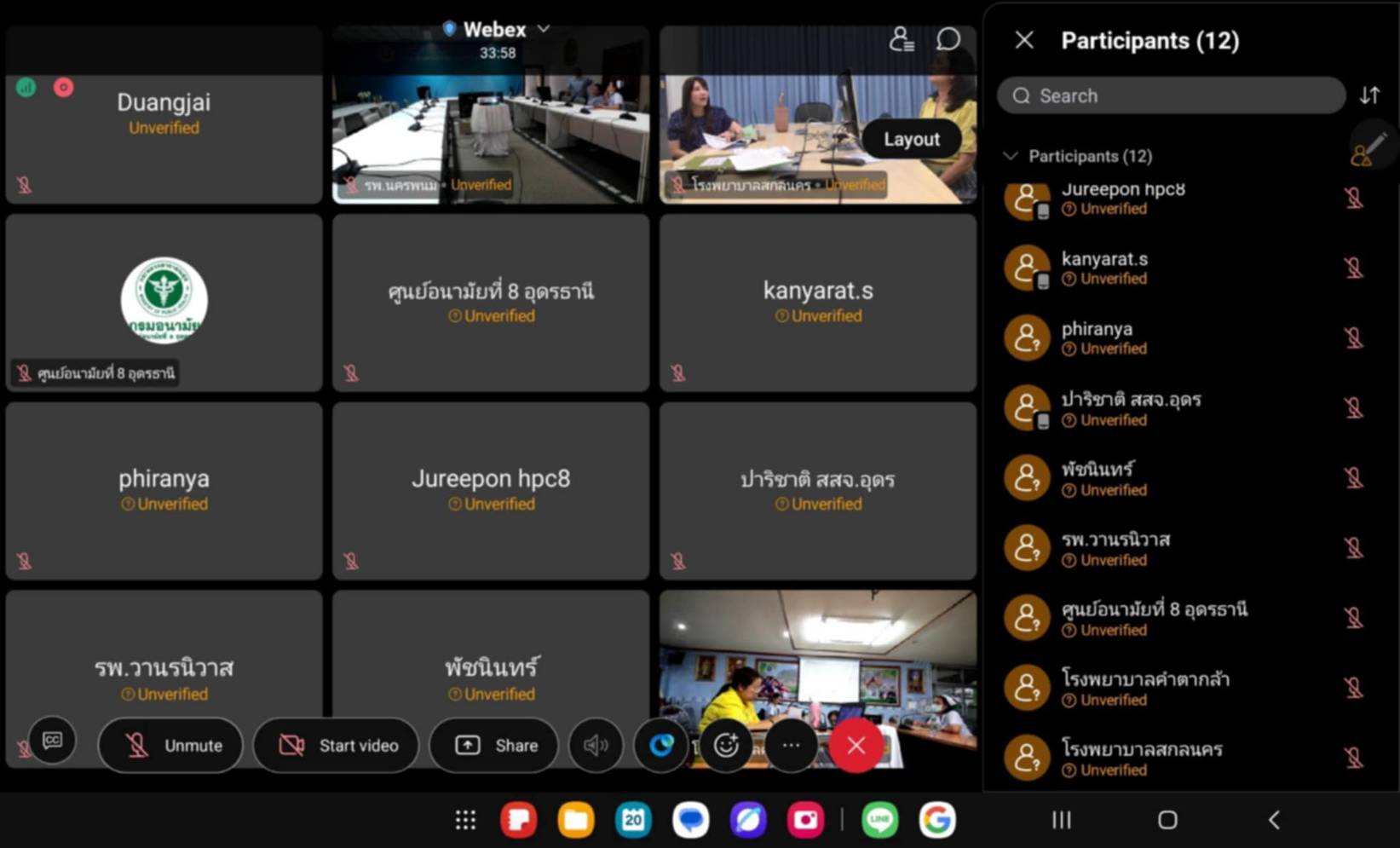
Task: Tap the recent apps navigation button
Action: pyautogui.click(x=1062, y=820)
